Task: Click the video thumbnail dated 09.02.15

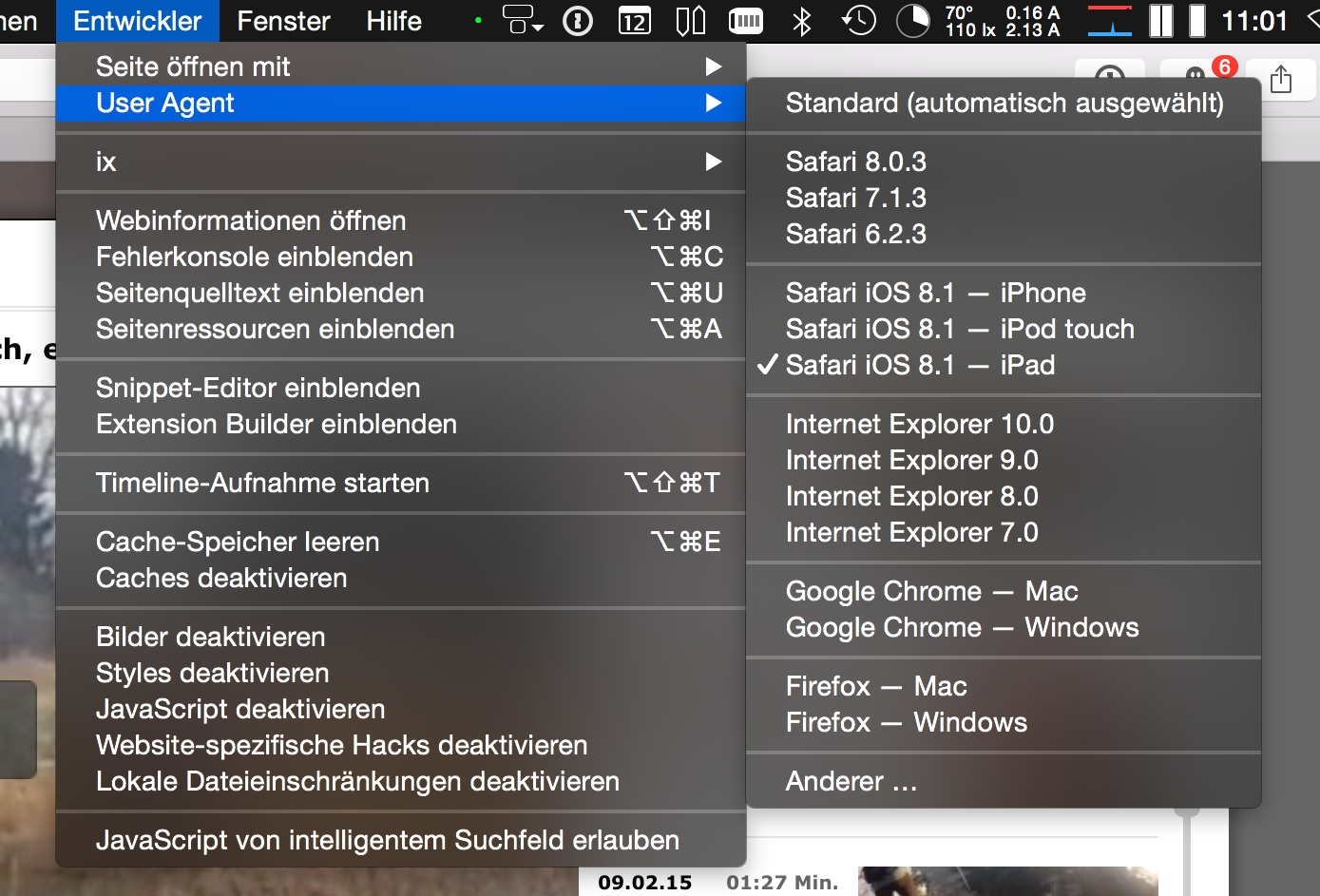Action: point(1008,881)
